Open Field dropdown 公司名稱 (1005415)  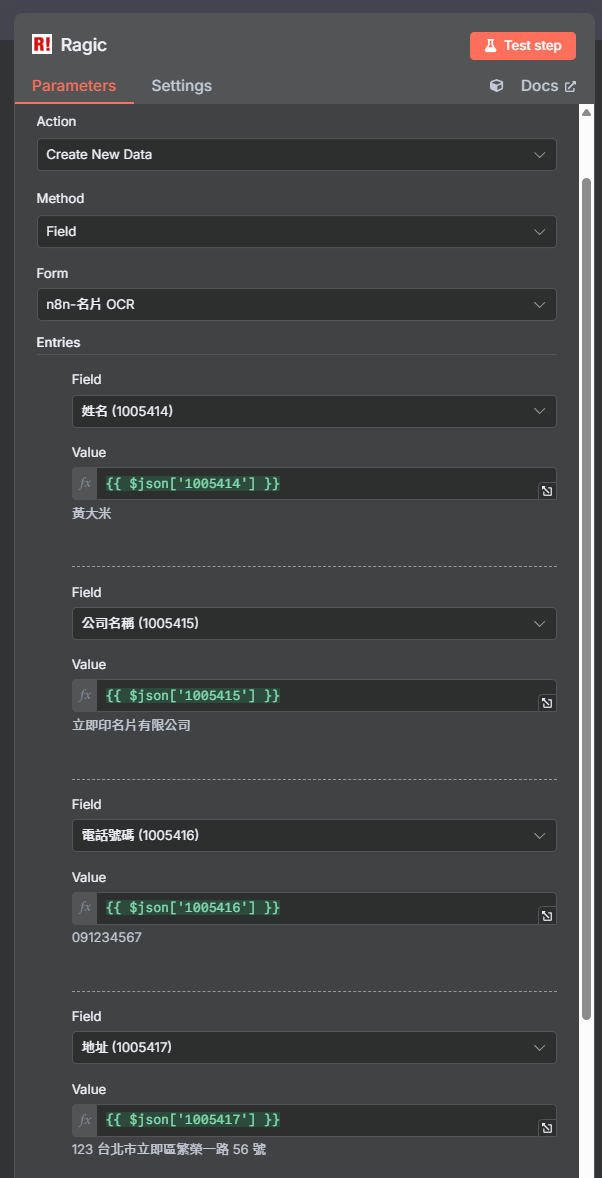314,624
